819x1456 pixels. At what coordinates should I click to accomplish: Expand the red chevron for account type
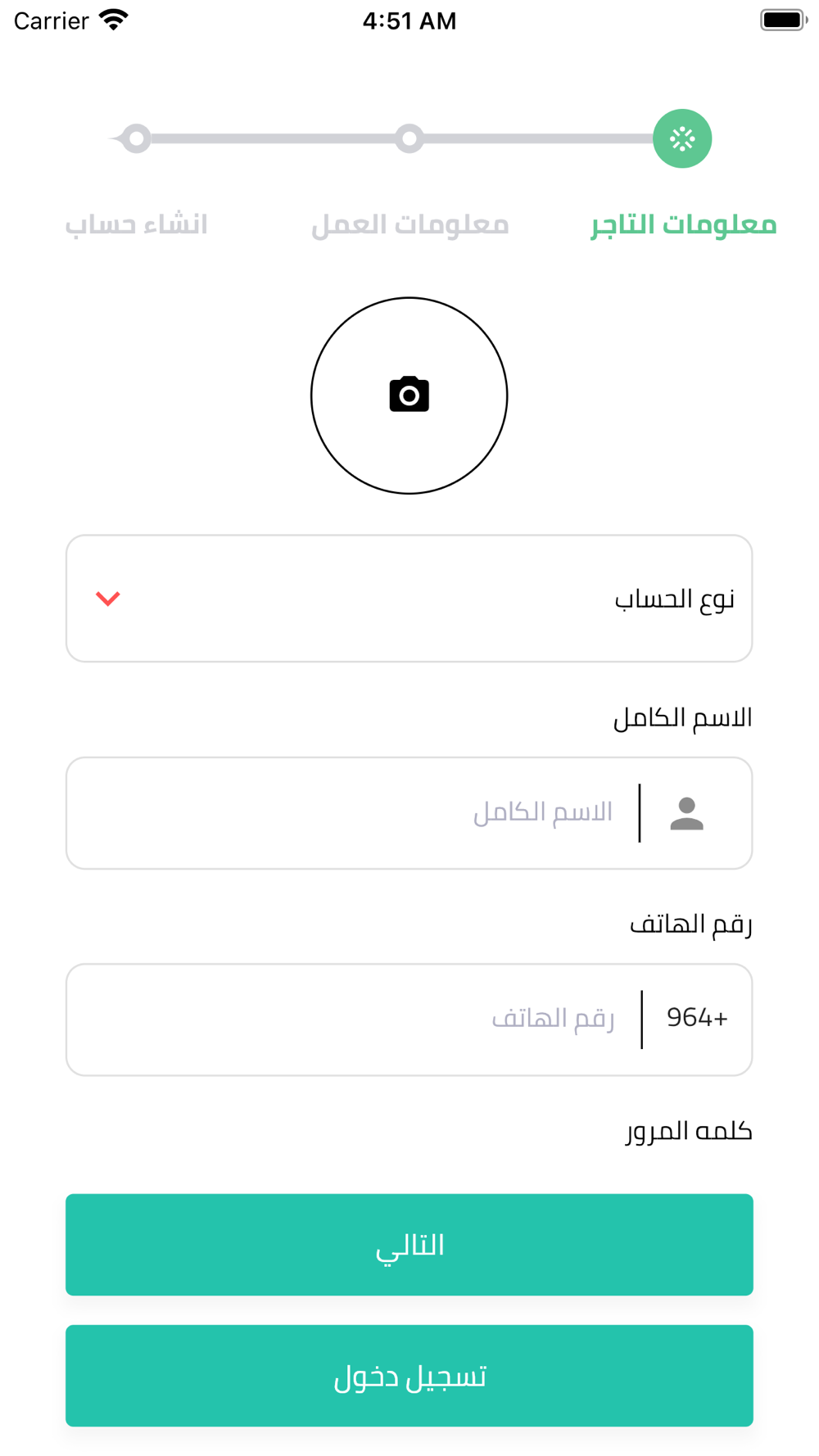pyautogui.click(x=108, y=599)
